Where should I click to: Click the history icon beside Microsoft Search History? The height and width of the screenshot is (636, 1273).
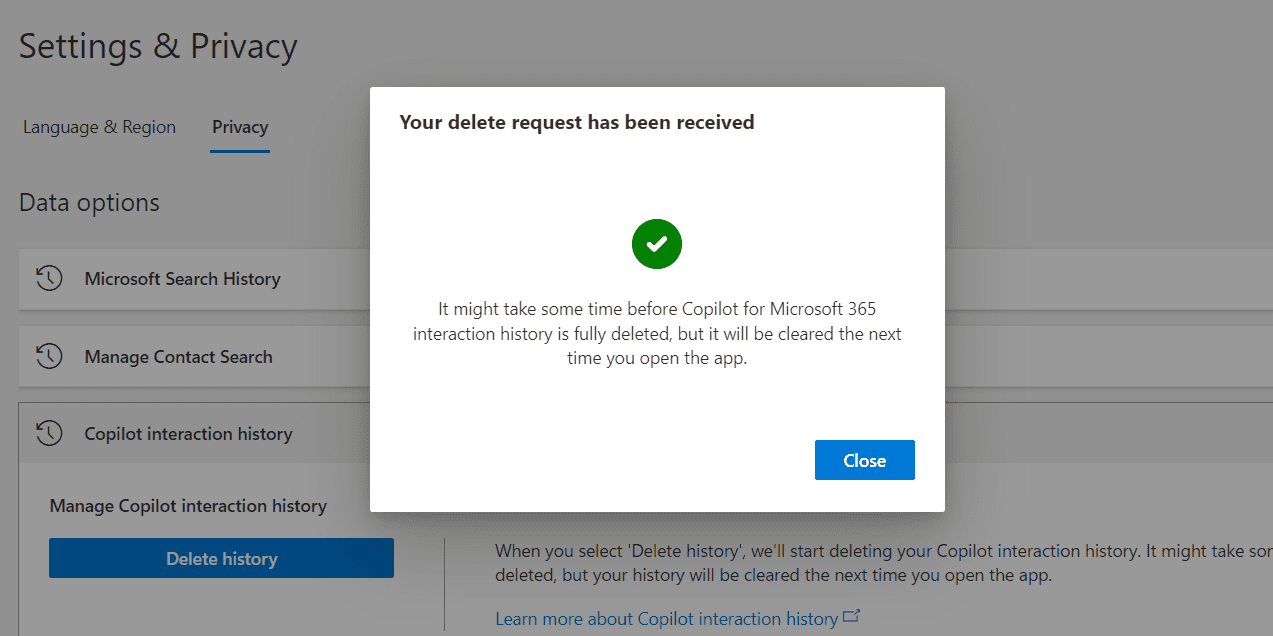(x=49, y=279)
